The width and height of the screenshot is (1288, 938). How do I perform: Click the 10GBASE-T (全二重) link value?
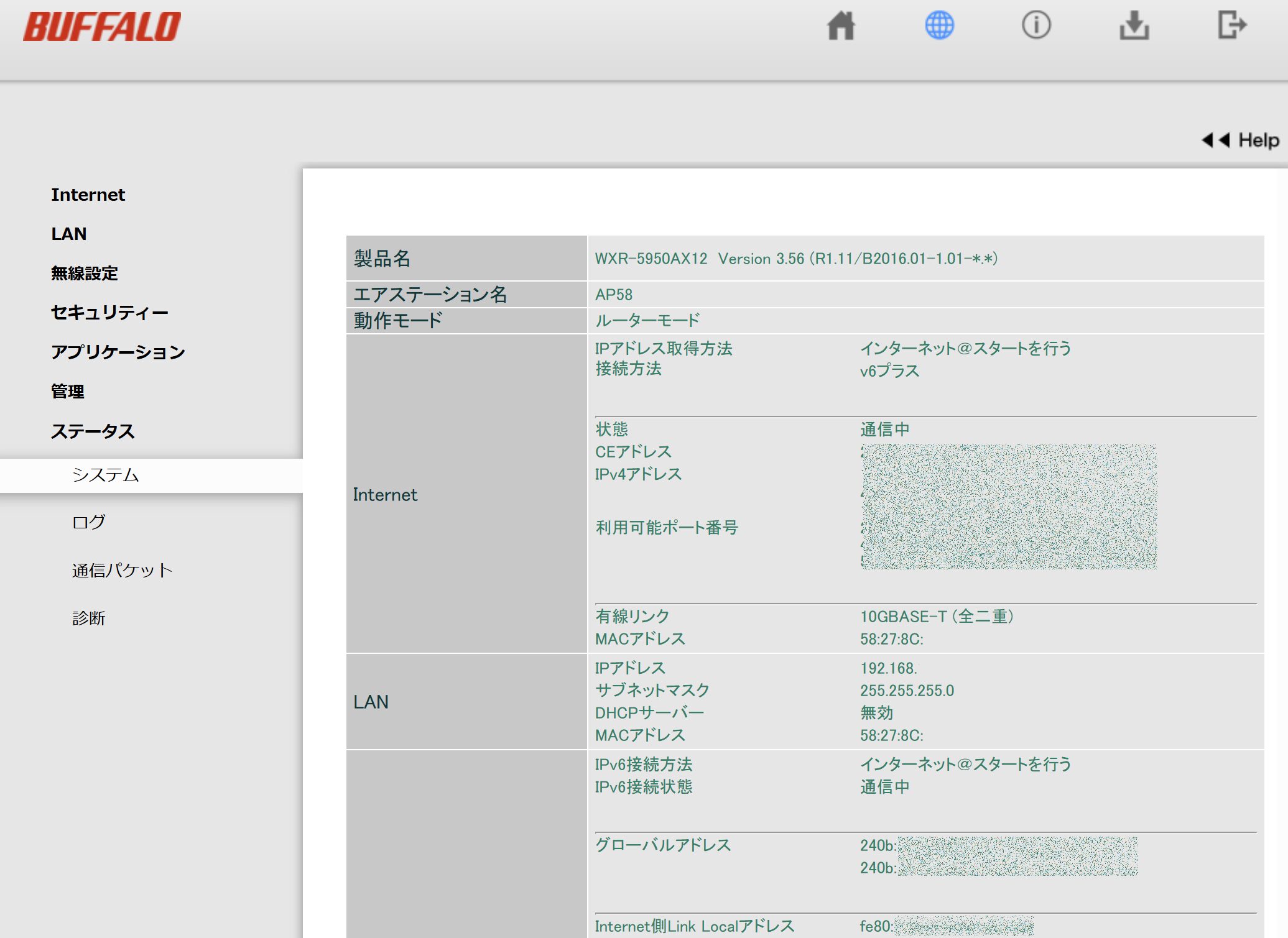937,617
